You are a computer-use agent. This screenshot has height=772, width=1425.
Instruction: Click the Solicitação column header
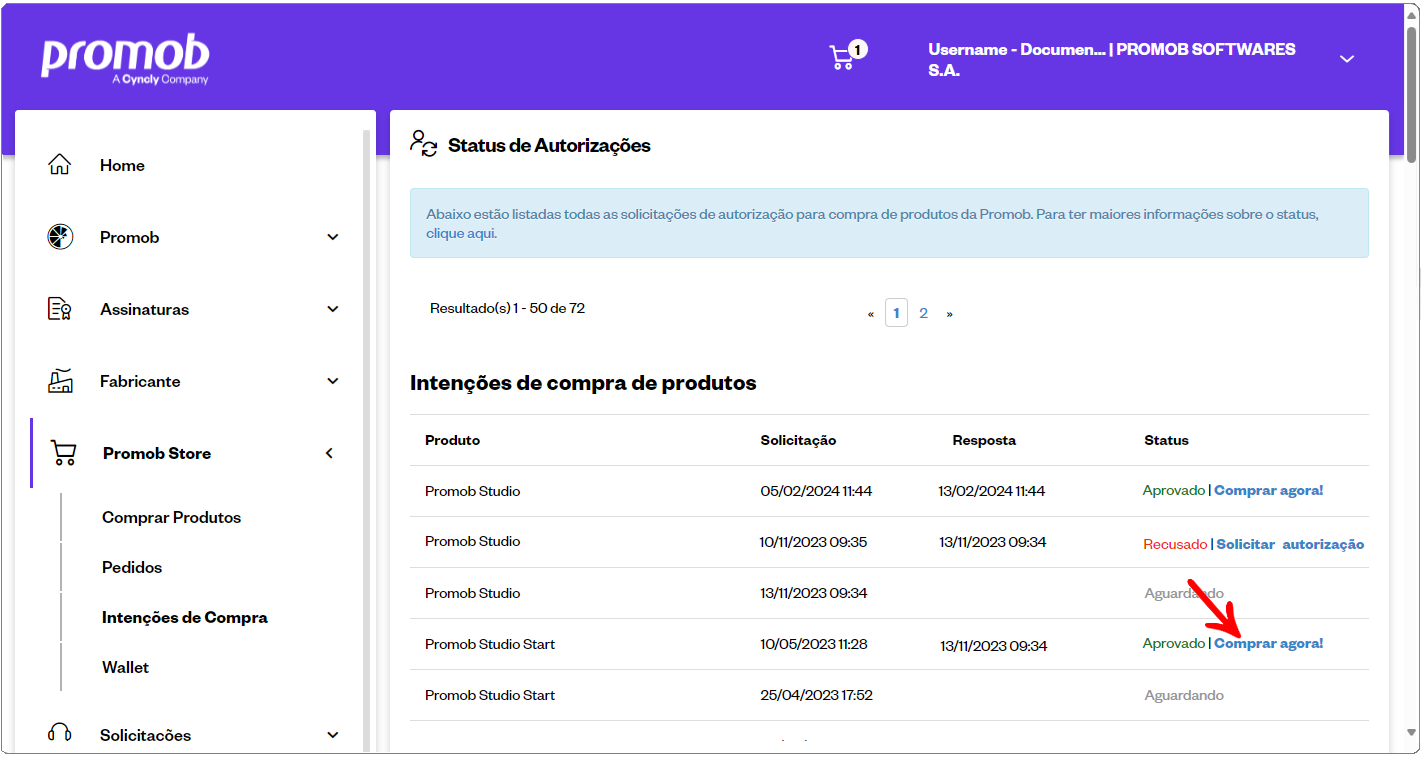click(798, 440)
